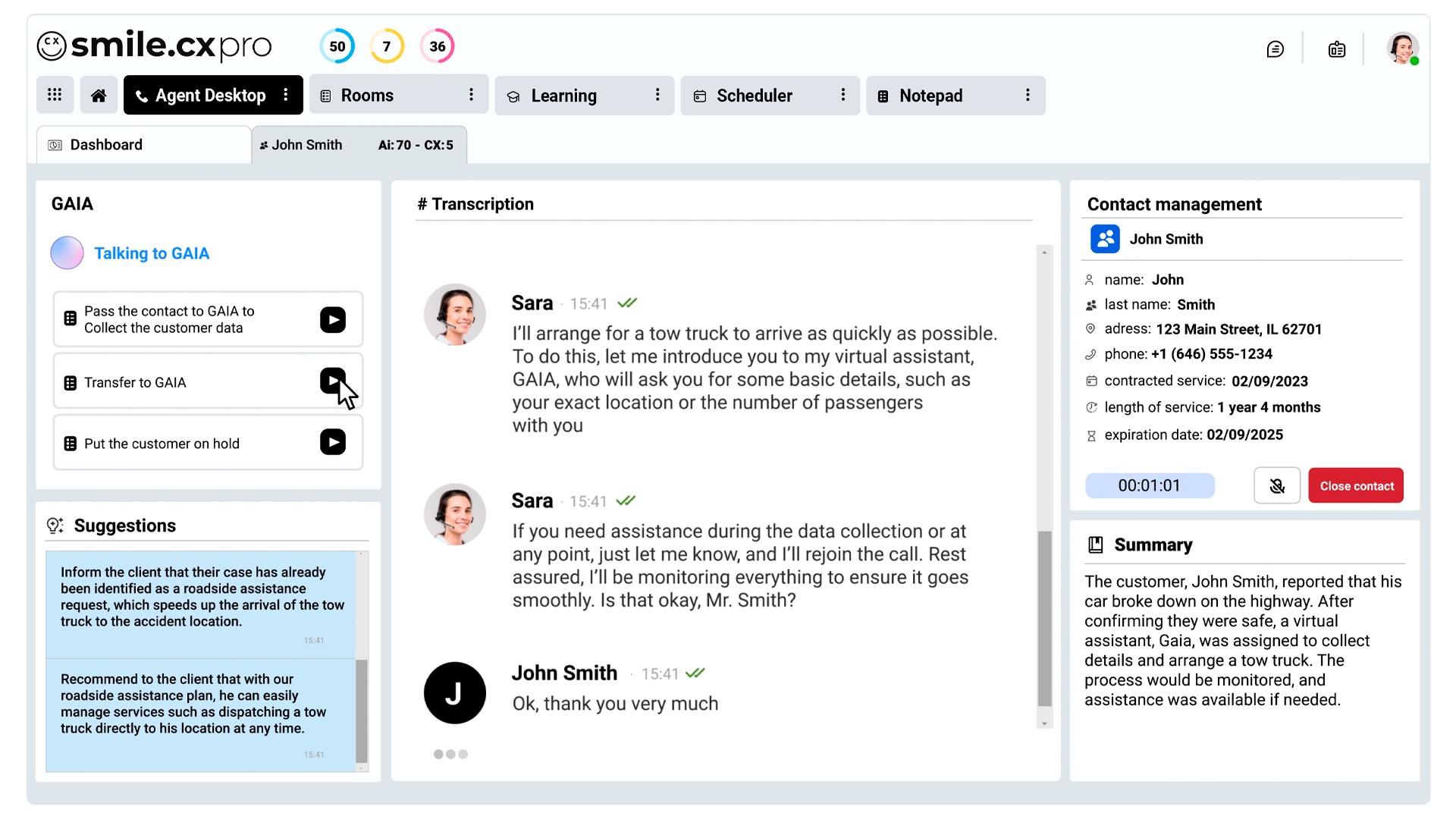Switch to the Learning tab
This screenshot has width=1456, height=819.
click(x=563, y=96)
